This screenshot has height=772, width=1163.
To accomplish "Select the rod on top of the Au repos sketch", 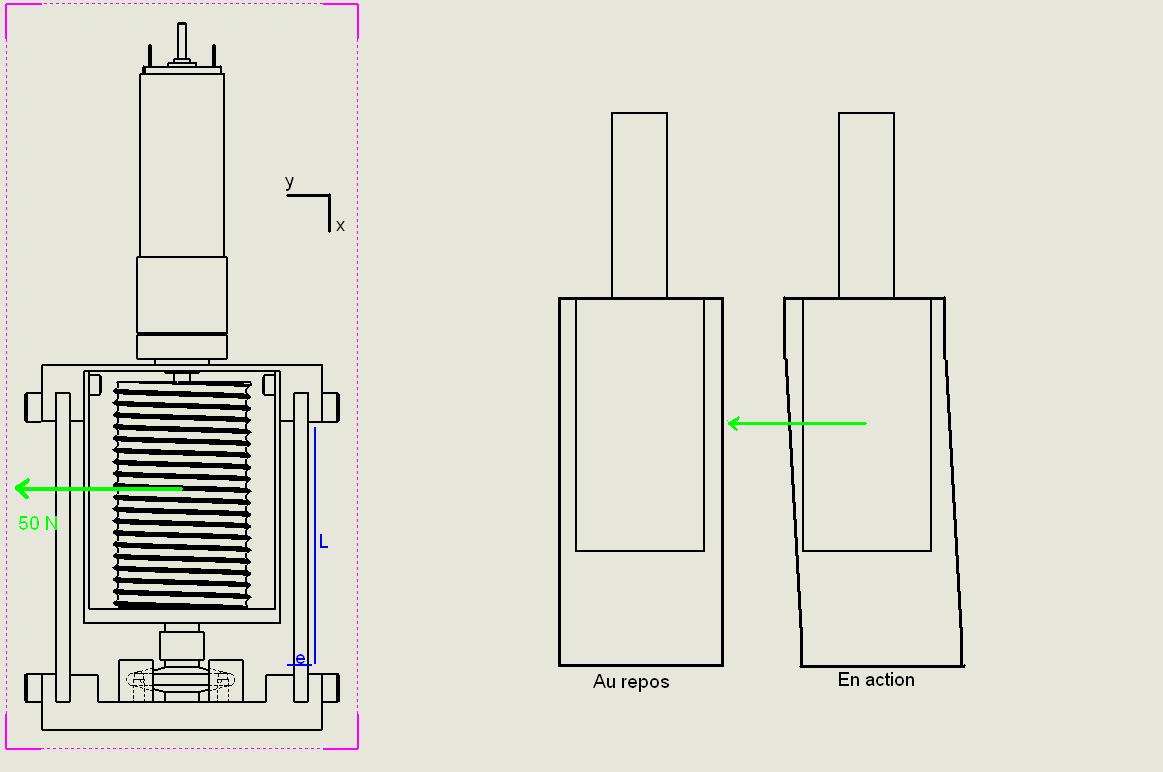I will point(639,205).
